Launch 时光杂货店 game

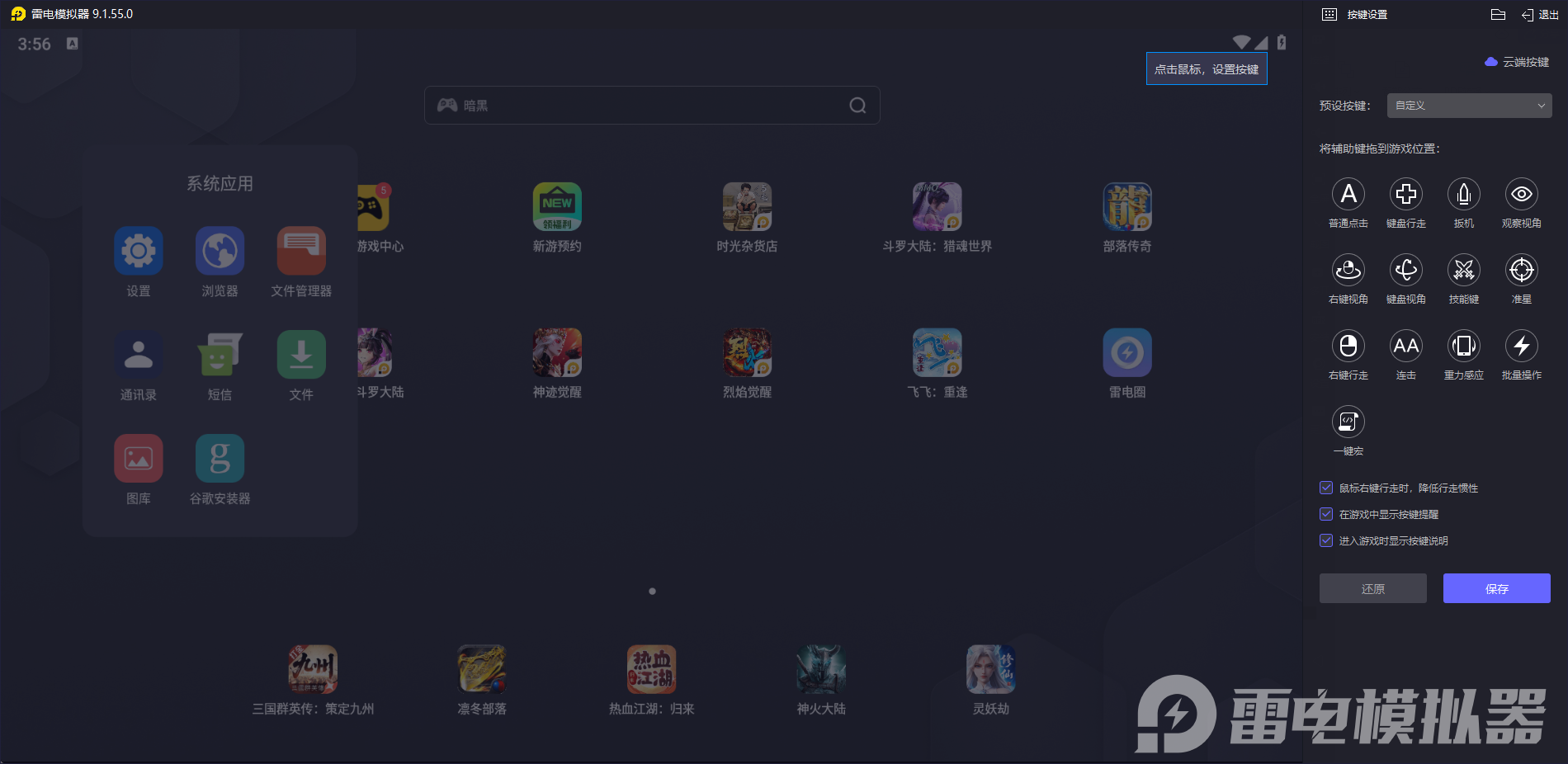tap(747, 206)
